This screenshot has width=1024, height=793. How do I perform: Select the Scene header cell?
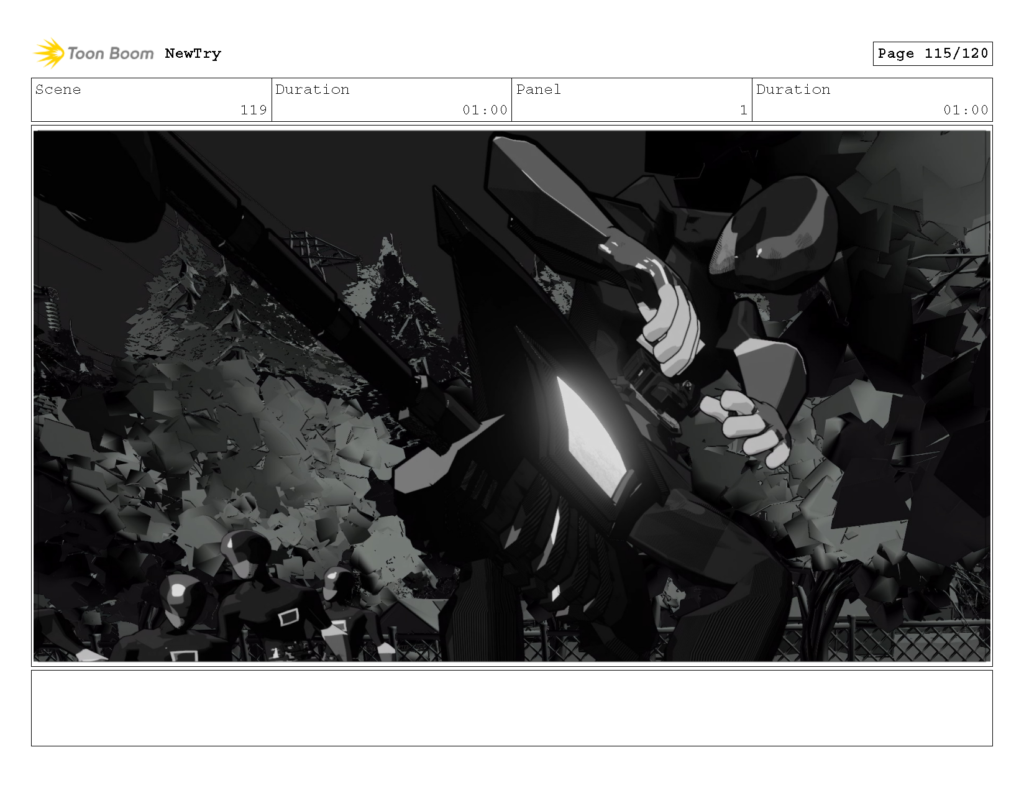[58, 89]
